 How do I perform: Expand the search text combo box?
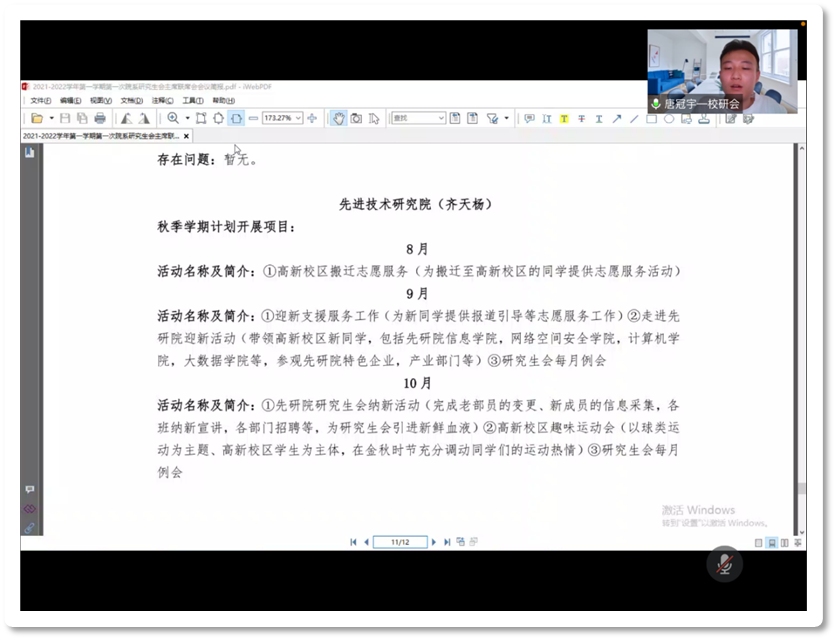(x=441, y=118)
